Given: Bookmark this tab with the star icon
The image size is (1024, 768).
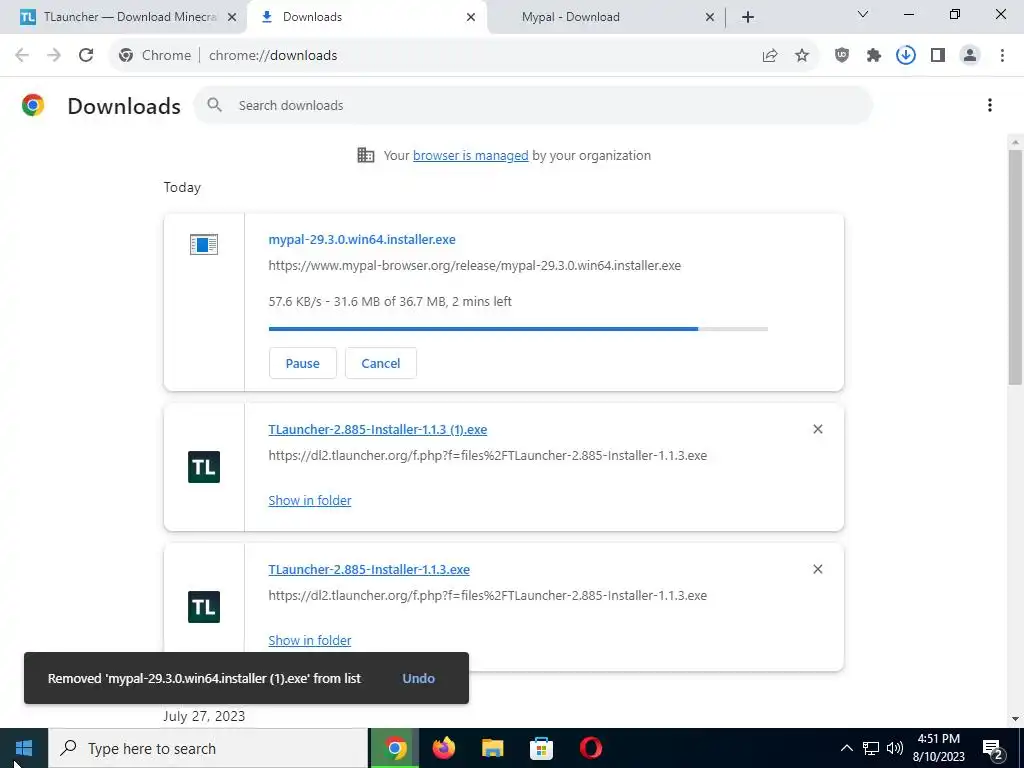Looking at the screenshot, I should tap(802, 56).
